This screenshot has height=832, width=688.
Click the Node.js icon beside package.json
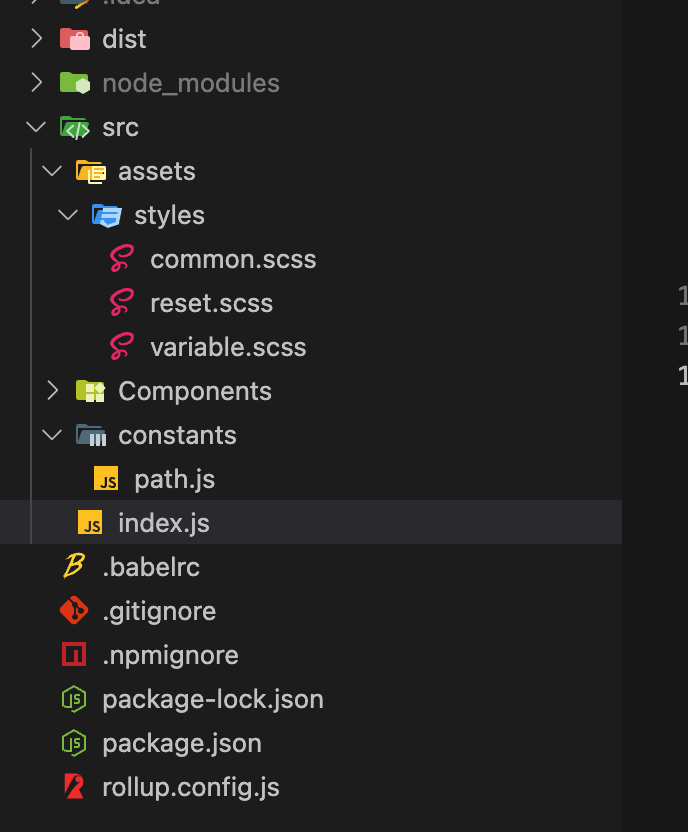pos(74,743)
